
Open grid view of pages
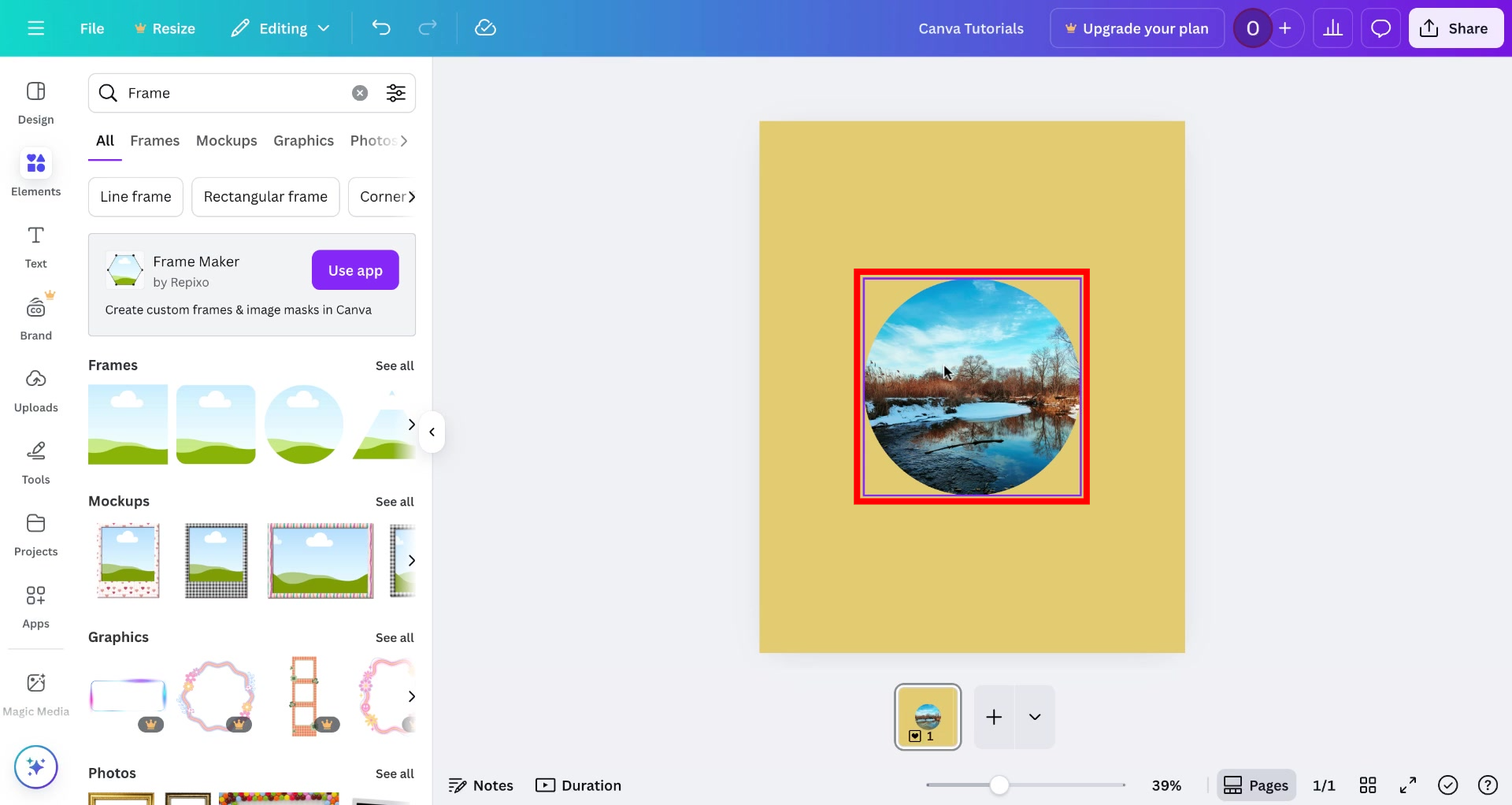coord(1368,785)
